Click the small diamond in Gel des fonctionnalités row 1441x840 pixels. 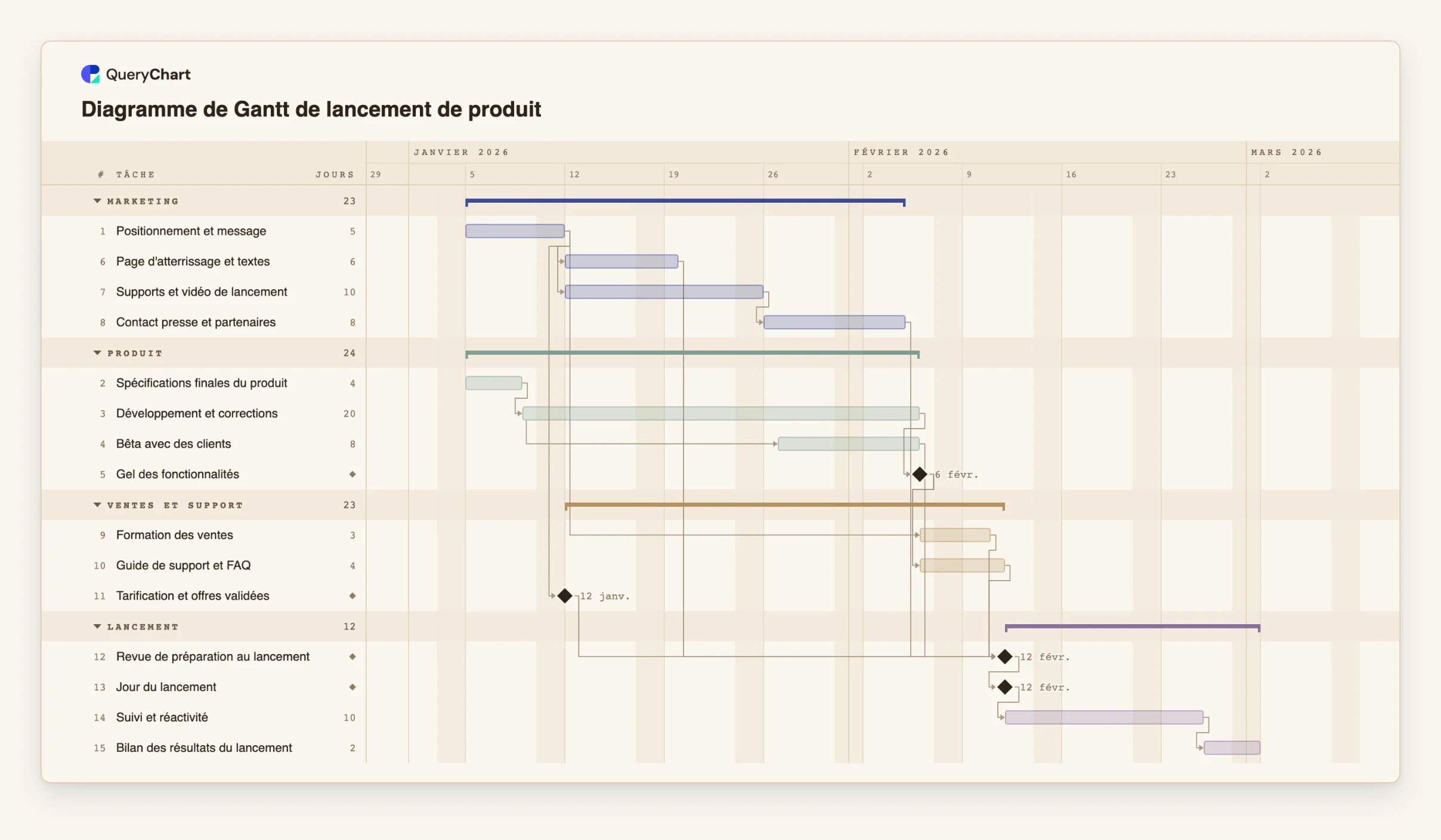point(352,474)
